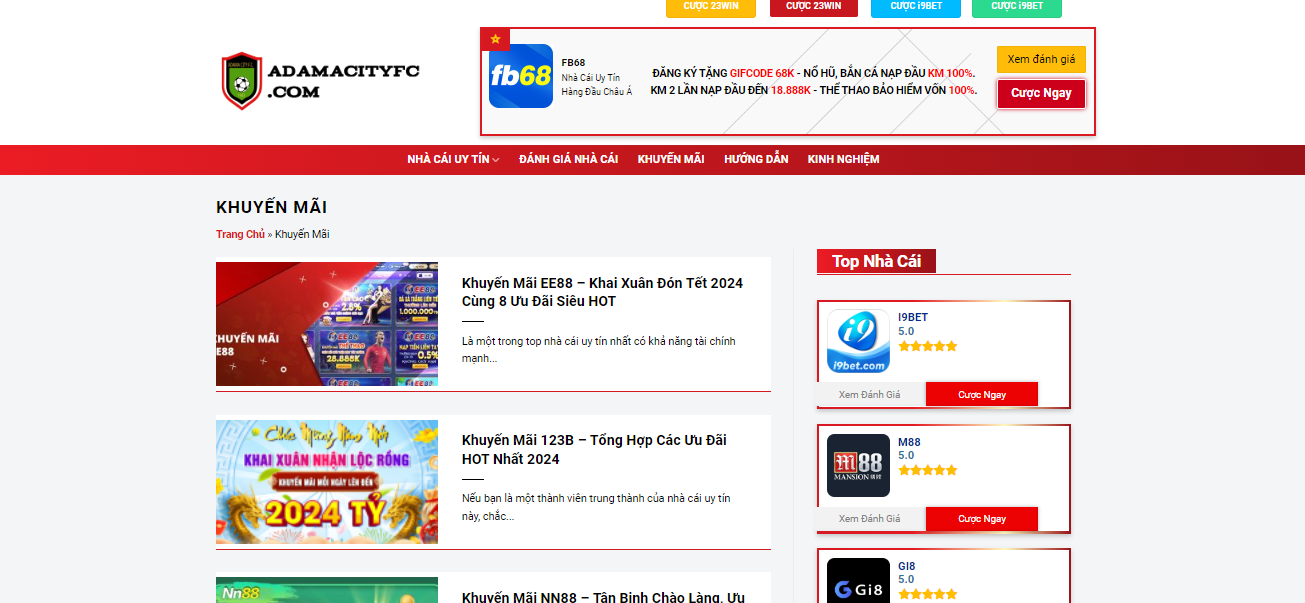Viewport: 1305px width, 603px height.
Task: Click Xem đánh giá in FB68 banner
Action: 1041,59
